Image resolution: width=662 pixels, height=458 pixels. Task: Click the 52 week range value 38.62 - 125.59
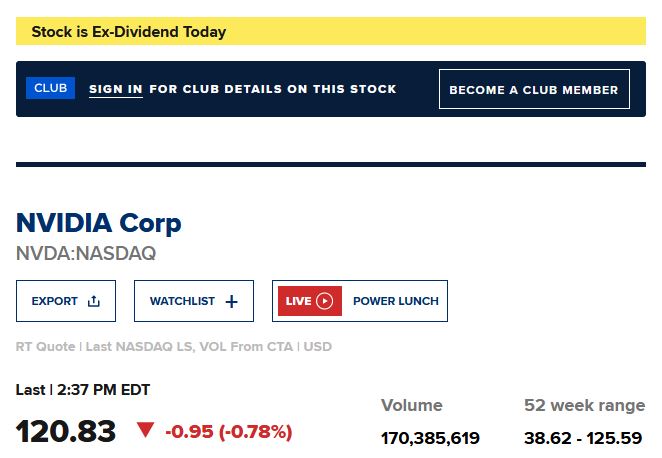(x=584, y=438)
